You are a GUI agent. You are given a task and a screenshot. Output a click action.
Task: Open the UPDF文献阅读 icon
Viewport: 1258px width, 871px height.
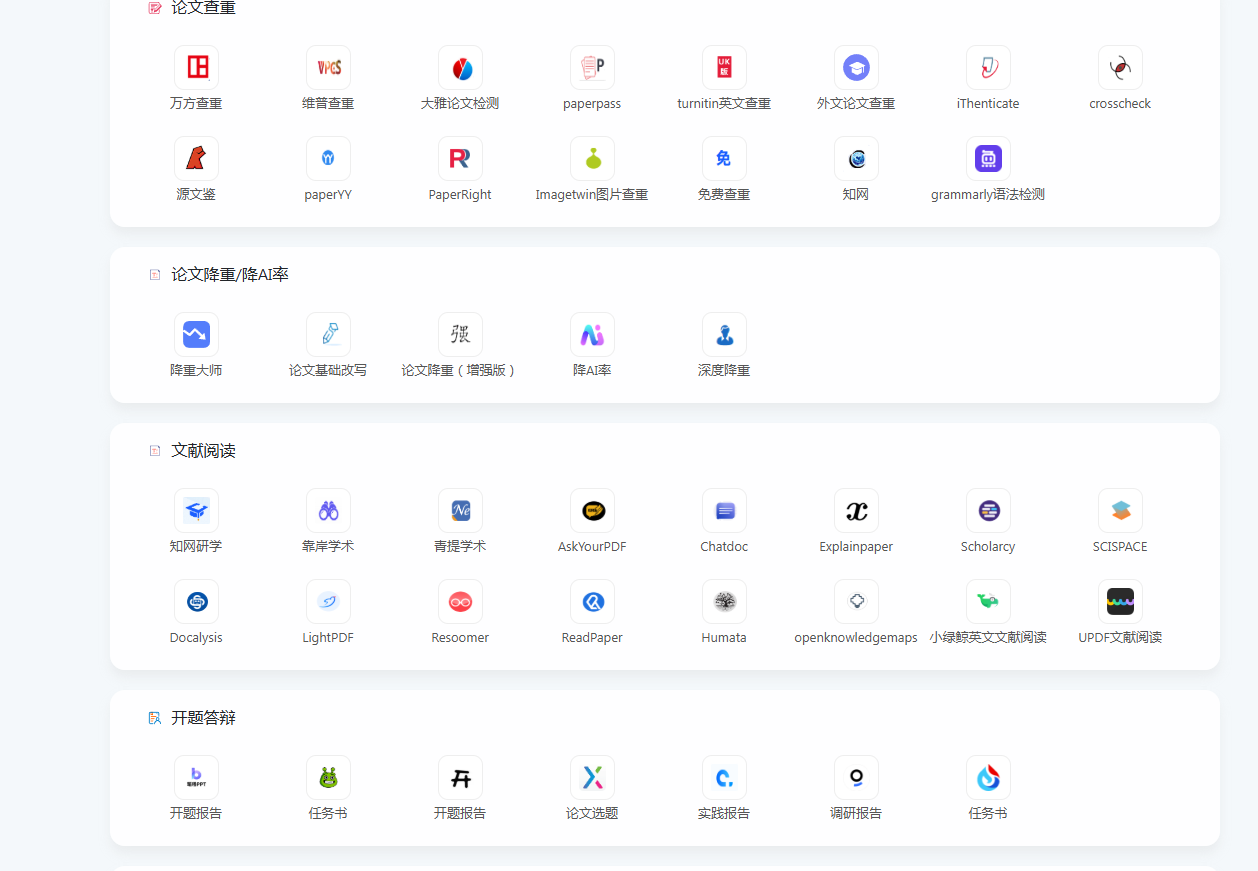click(x=1120, y=601)
